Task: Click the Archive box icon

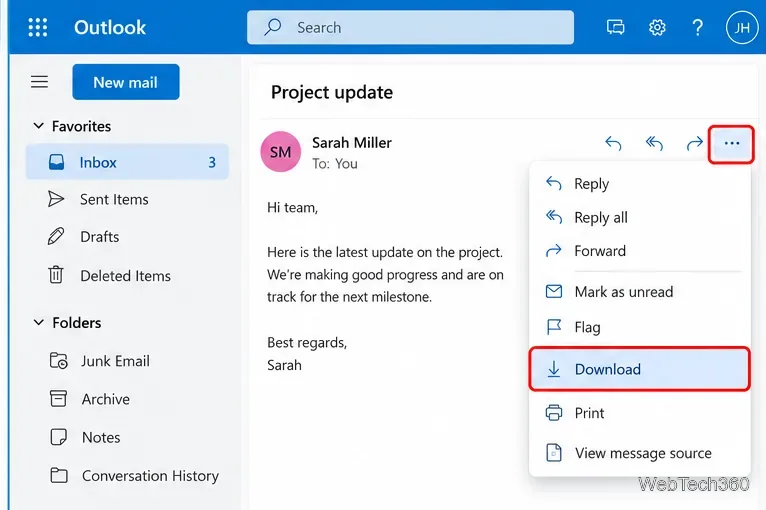Action: (x=58, y=398)
